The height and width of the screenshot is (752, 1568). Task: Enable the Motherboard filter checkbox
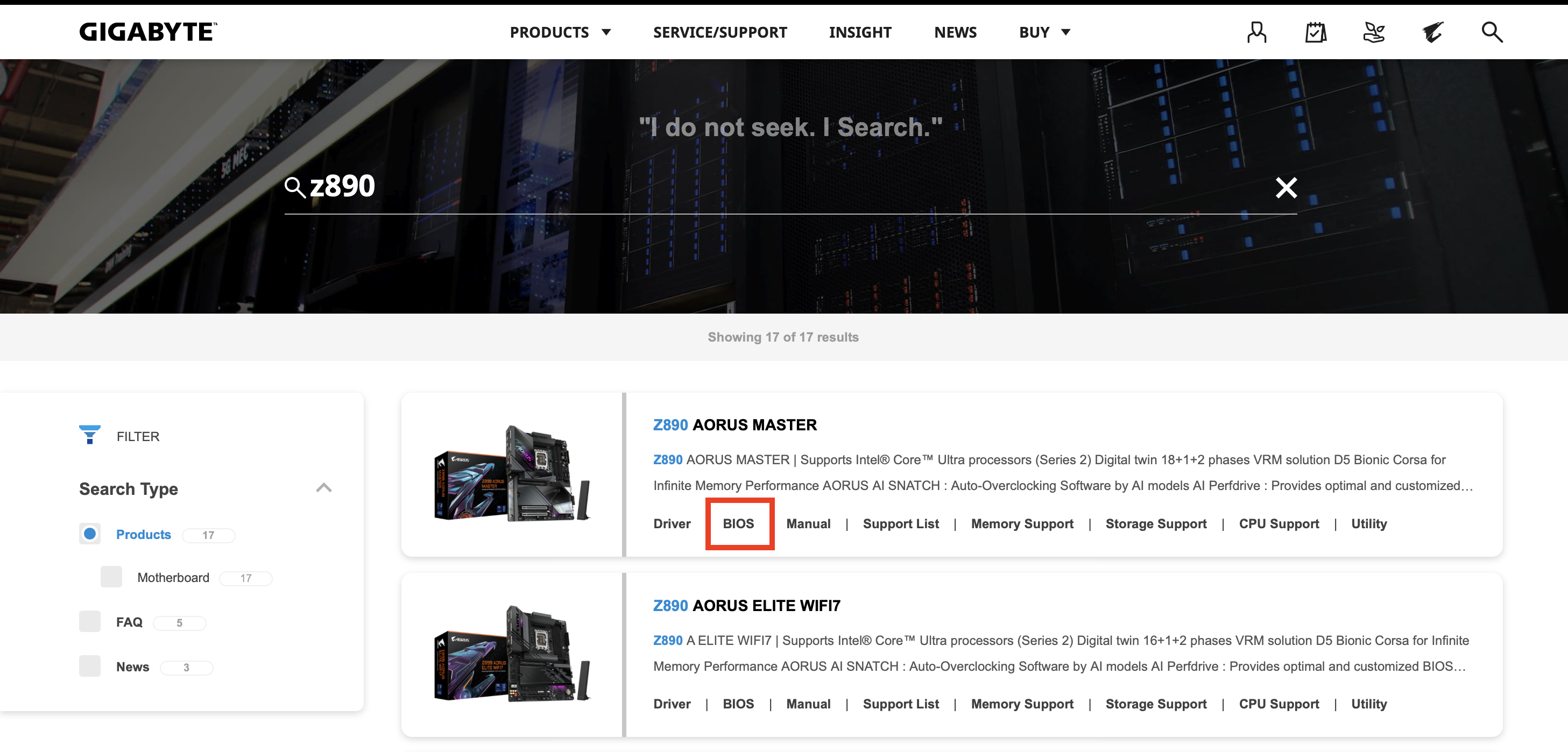pos(111,577)
